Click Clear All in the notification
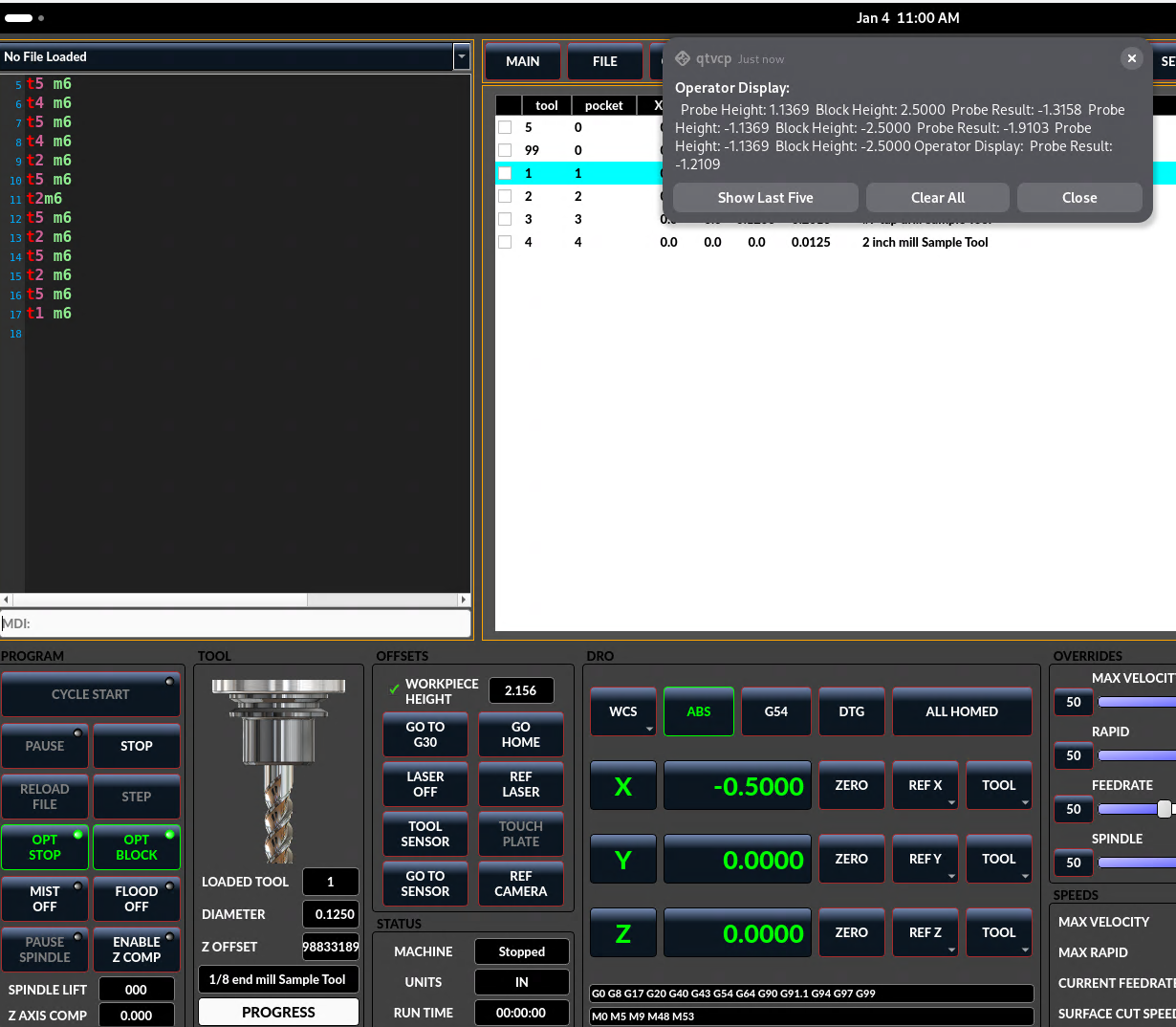The width and height of the screenshot is (1176, 1027). [937, 198]
